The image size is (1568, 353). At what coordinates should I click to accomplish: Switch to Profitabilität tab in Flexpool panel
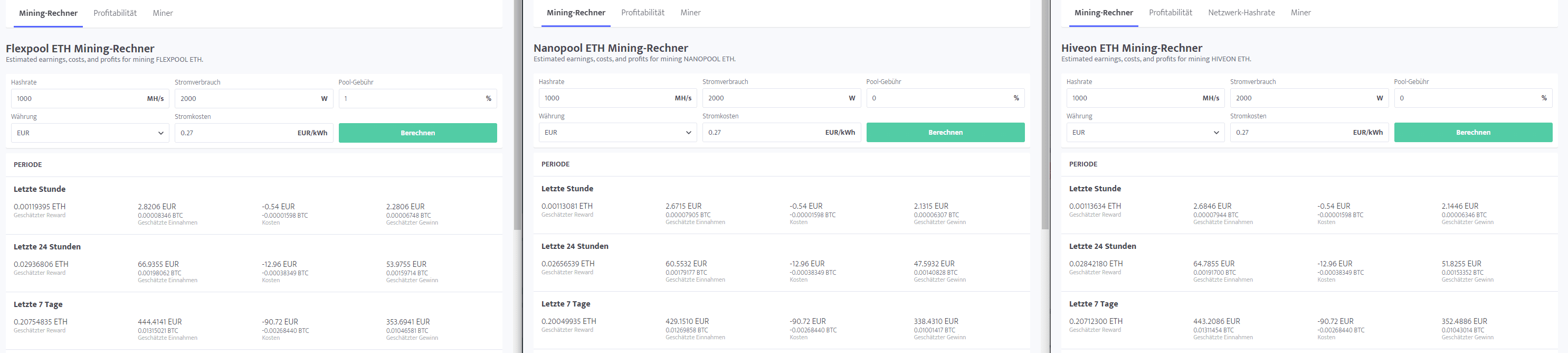tap(115, 13)
